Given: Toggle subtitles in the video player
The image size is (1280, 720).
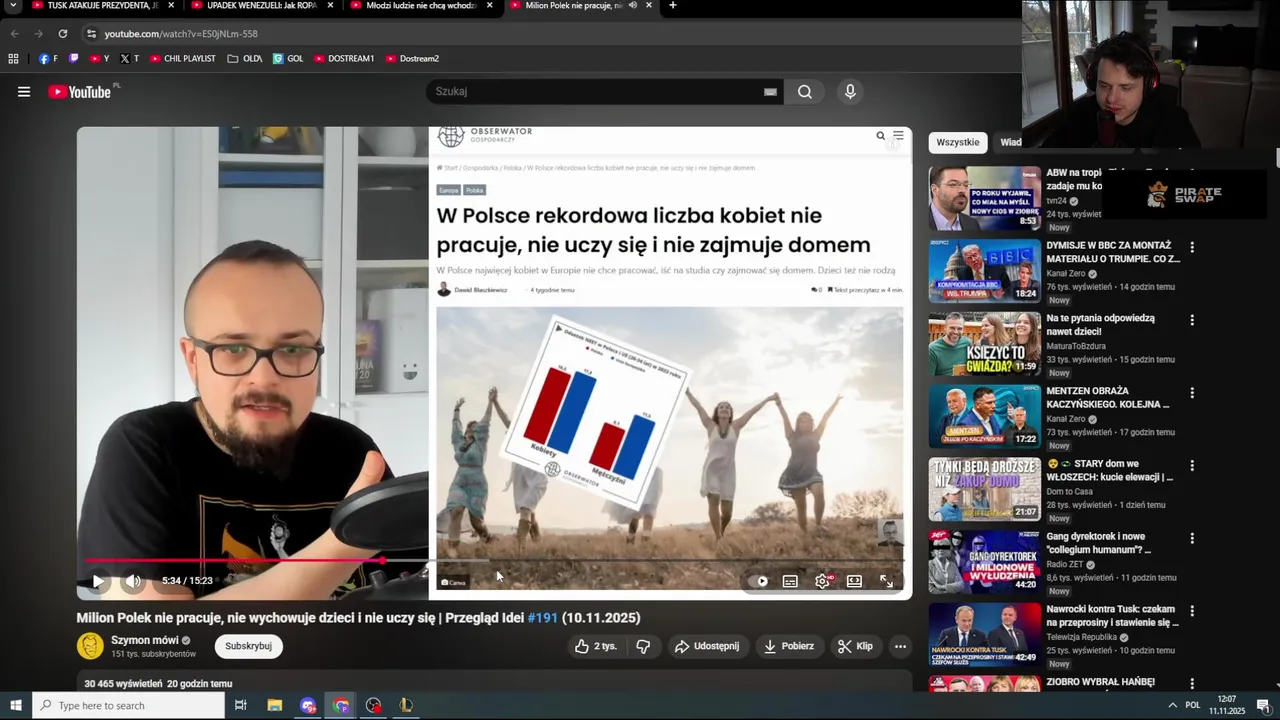Looking at the screenshot, I should point(790,581).
